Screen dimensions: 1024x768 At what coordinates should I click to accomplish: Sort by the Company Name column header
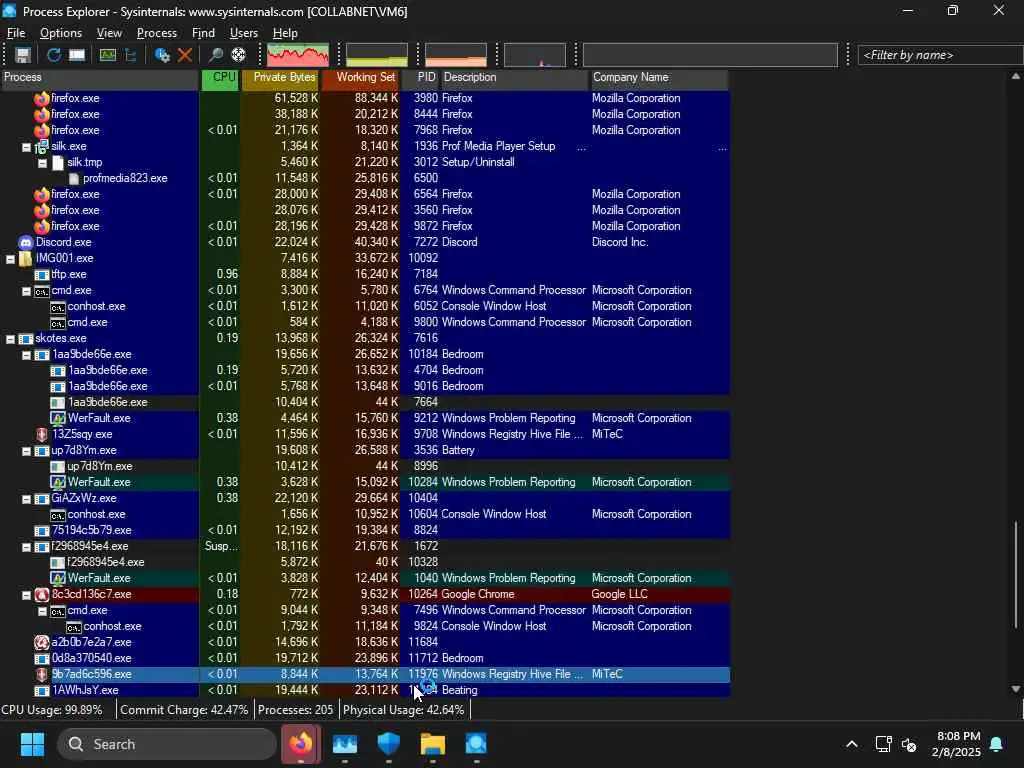pyautogui.click(x=659, y=78)
